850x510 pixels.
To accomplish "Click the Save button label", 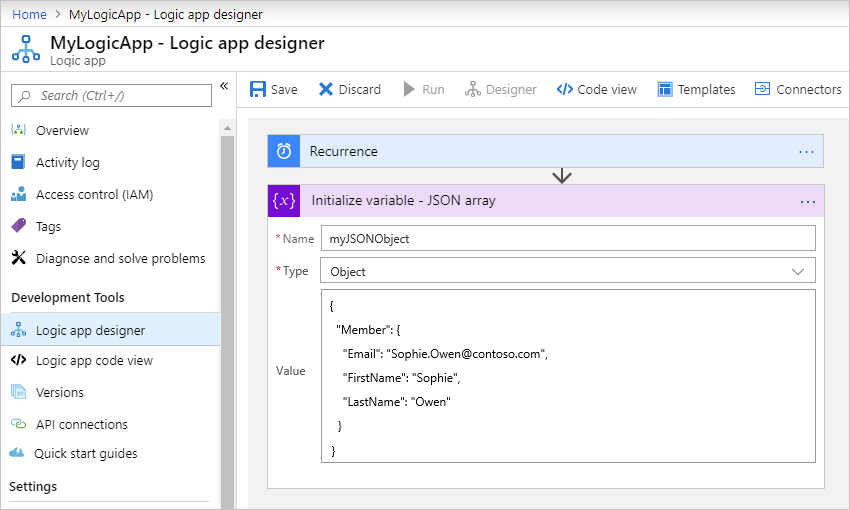I will tap(284, 89).
